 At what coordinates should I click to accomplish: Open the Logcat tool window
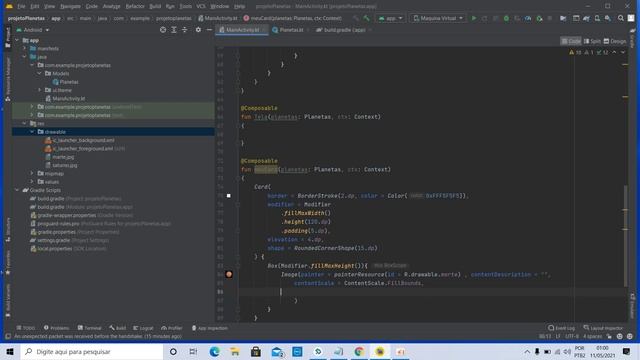pyautogui.click(x=143, y=328)
